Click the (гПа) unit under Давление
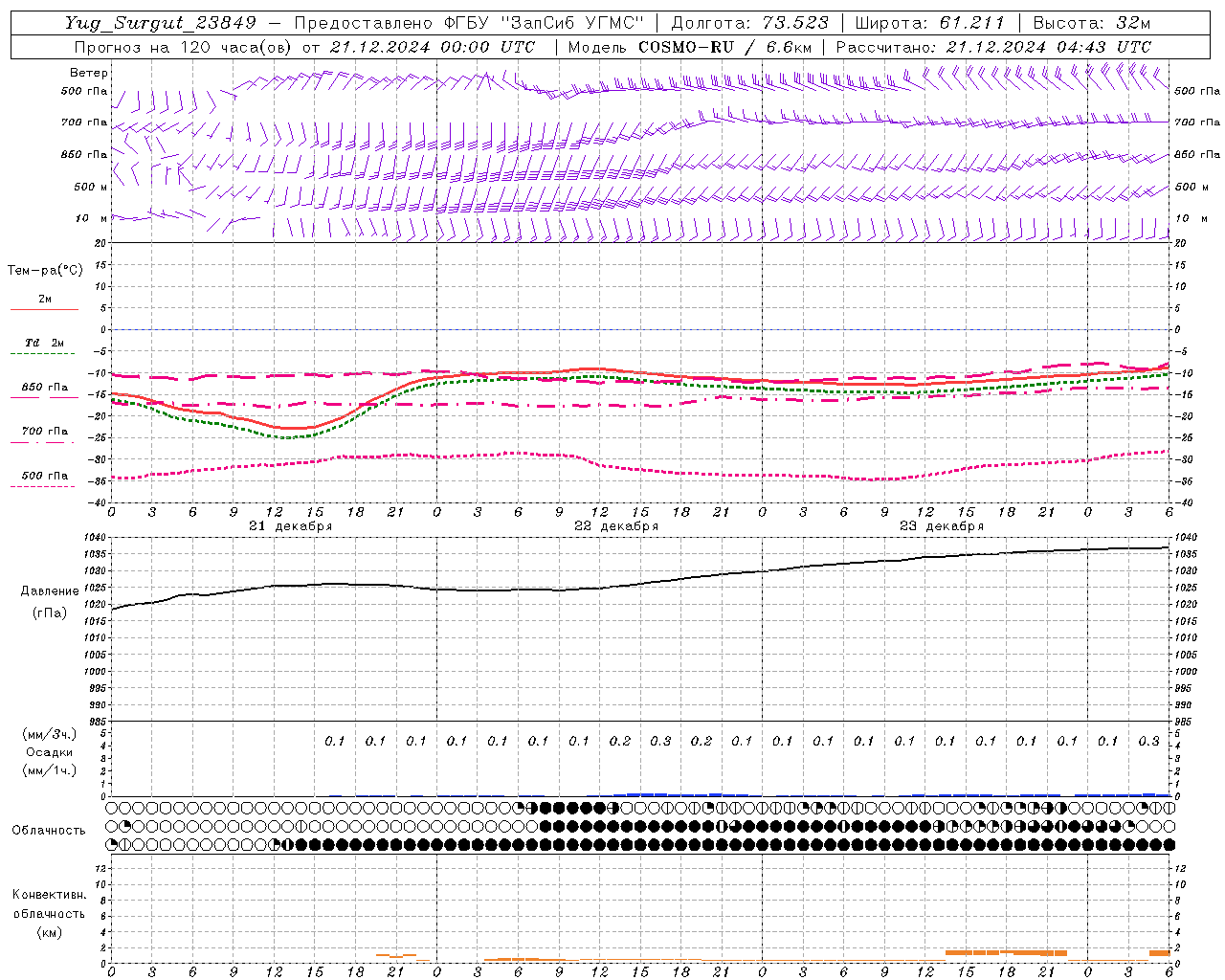The width and height of the screenshot is (1225, 980). click(50, 613)
